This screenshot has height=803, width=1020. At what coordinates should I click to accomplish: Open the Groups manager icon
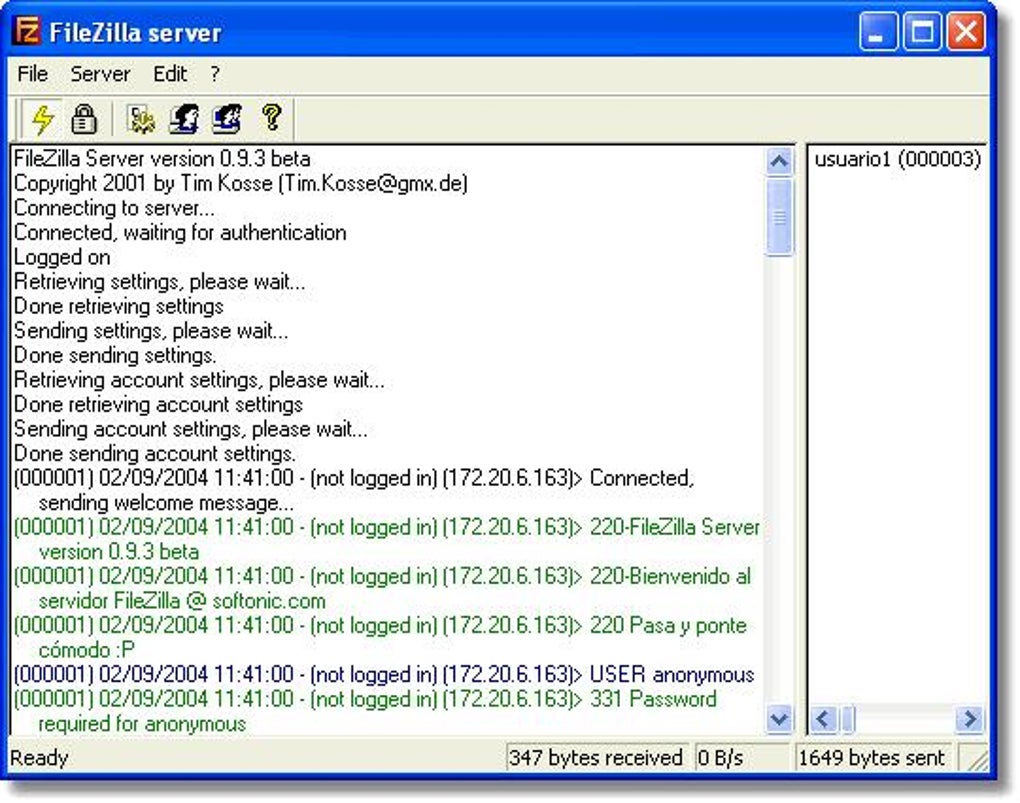coord(228,119)
